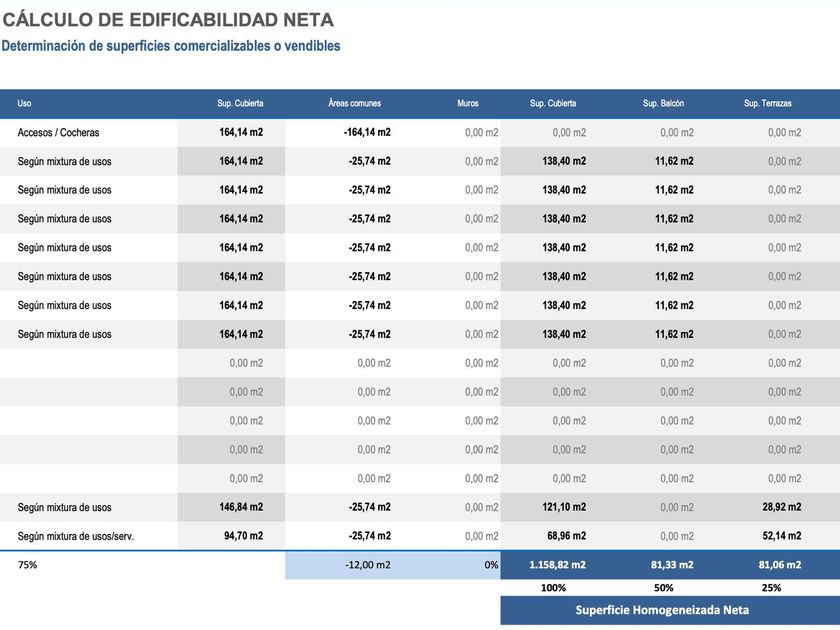Click the 50% balcón weighting value
This screenshot has width=840, height=630.
663,588
